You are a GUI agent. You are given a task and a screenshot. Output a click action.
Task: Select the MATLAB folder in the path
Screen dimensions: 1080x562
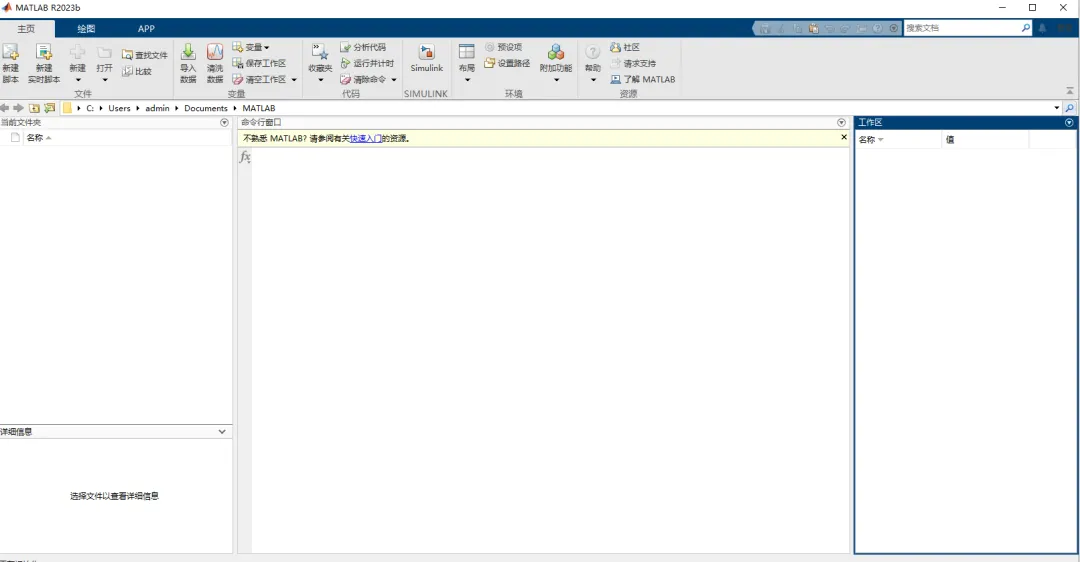coord(259,108)
